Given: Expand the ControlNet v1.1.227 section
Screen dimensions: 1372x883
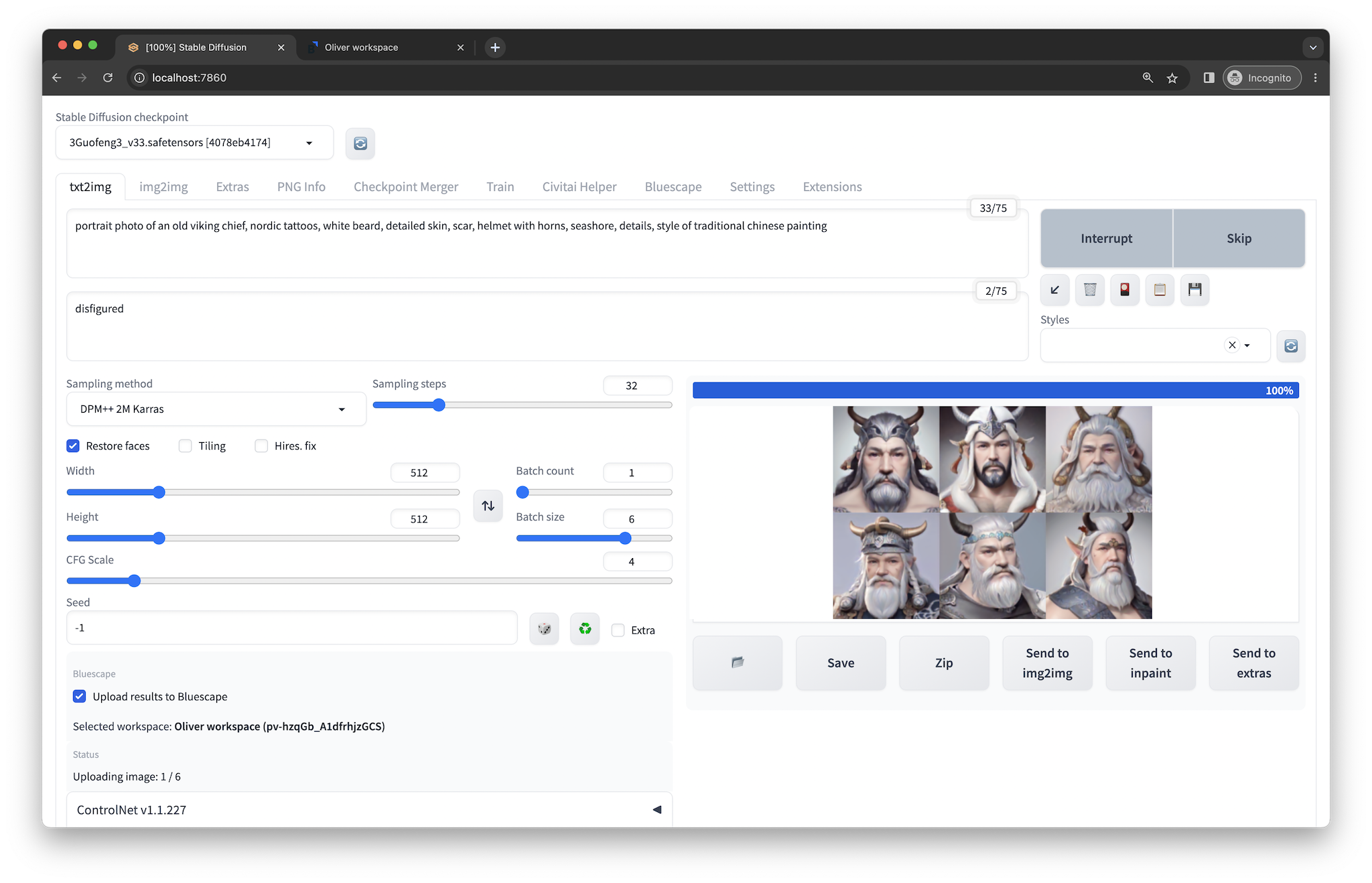Looking at the screenshot, I should [x=657, y=810].
